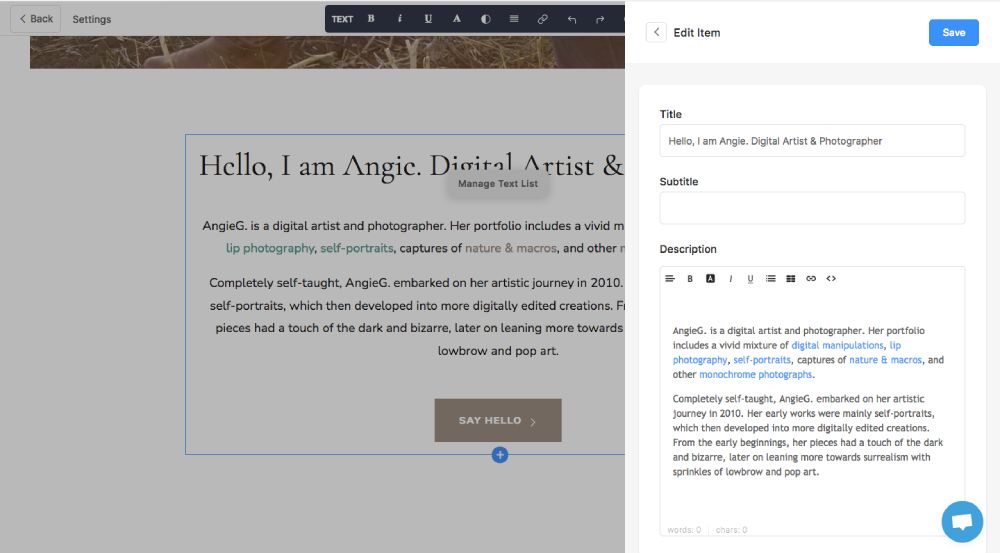Toggle italic in the dark text toolbar
Image resolution: width=1000 pixels, height=553 pixels.
(400, 19)
